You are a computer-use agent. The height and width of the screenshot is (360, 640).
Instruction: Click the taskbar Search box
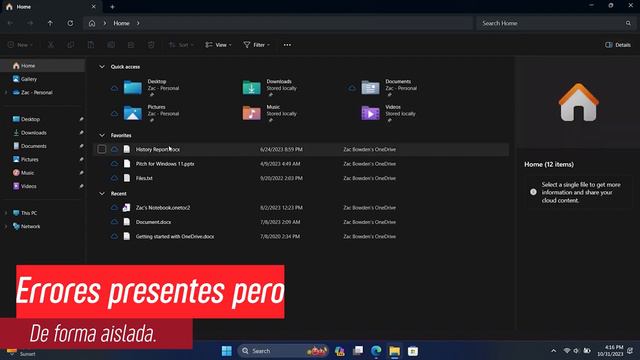[282, 351]
